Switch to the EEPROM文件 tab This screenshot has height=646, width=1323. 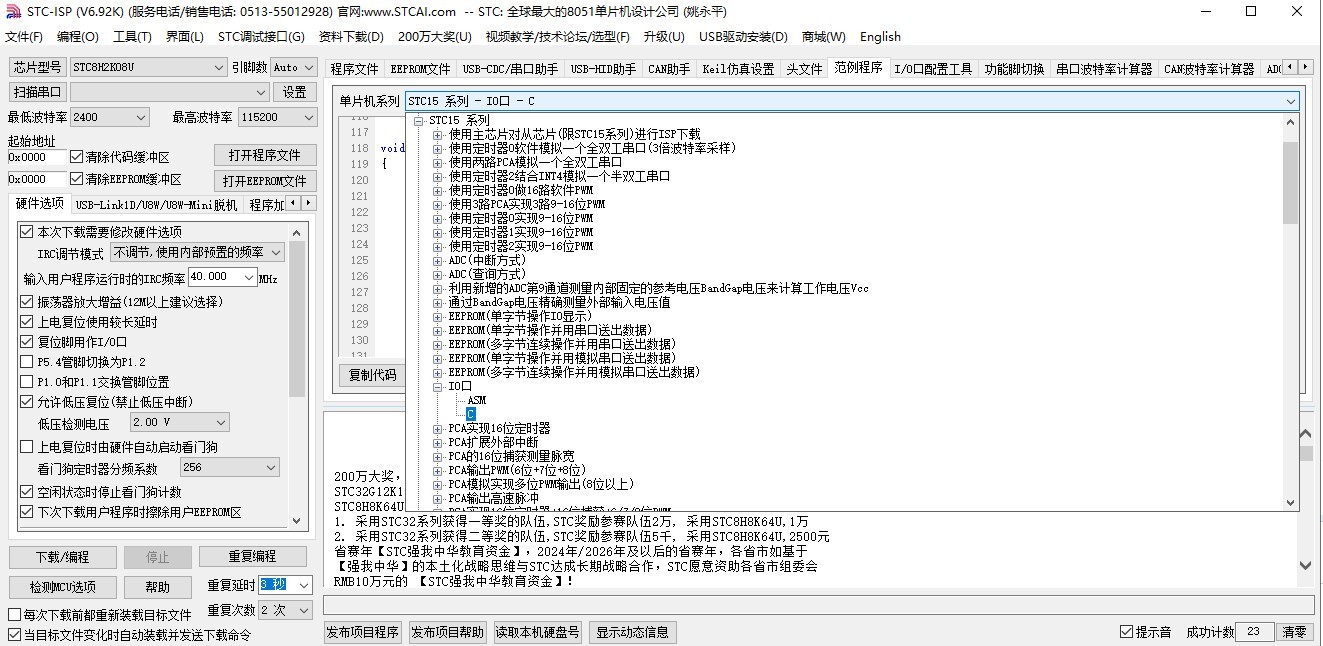point(420,69)
